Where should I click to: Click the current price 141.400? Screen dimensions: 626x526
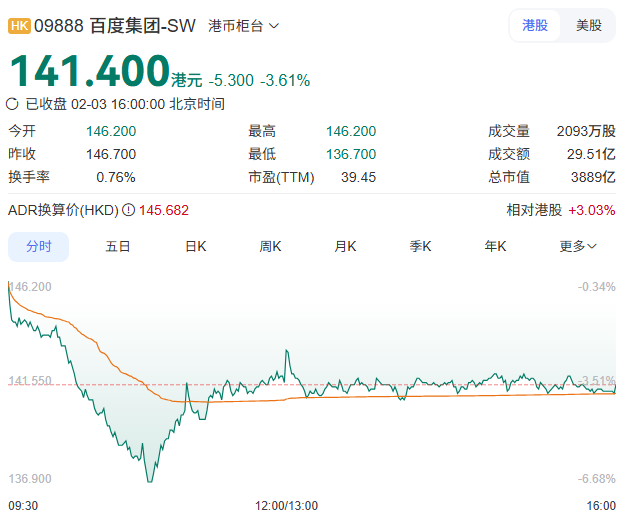pyautogui.click(x=90, y=71)
